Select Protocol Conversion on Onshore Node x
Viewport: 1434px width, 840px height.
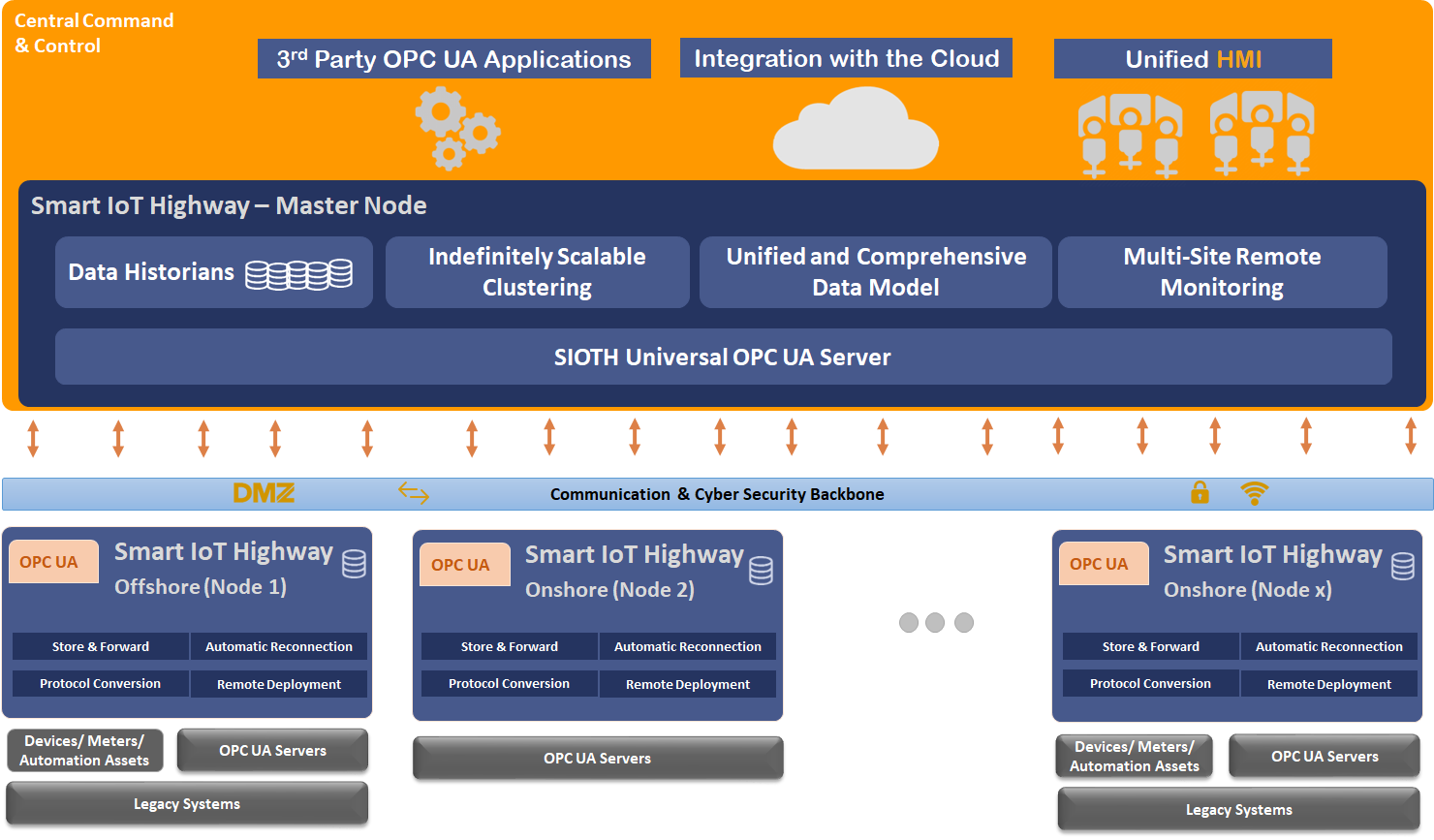[x=1149, y=683]
